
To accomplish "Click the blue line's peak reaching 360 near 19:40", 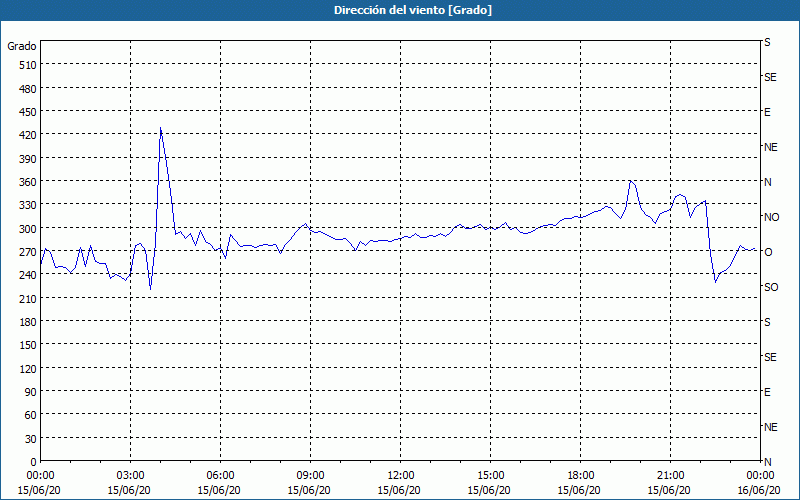I will tap(631, 181).
